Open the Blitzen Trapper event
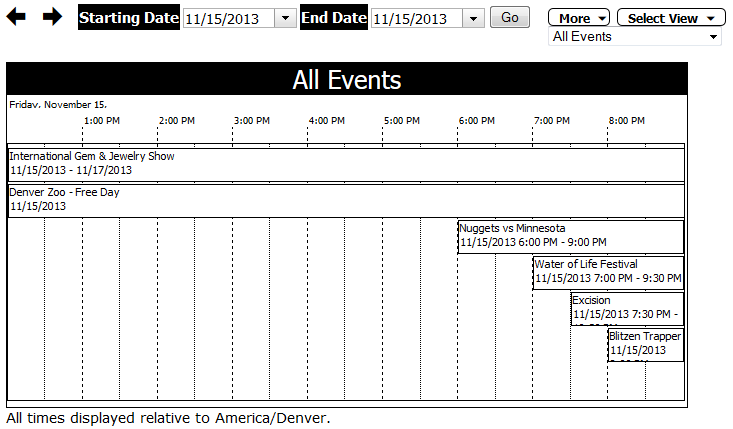The image size is (733, 429). tap(646, 344)
